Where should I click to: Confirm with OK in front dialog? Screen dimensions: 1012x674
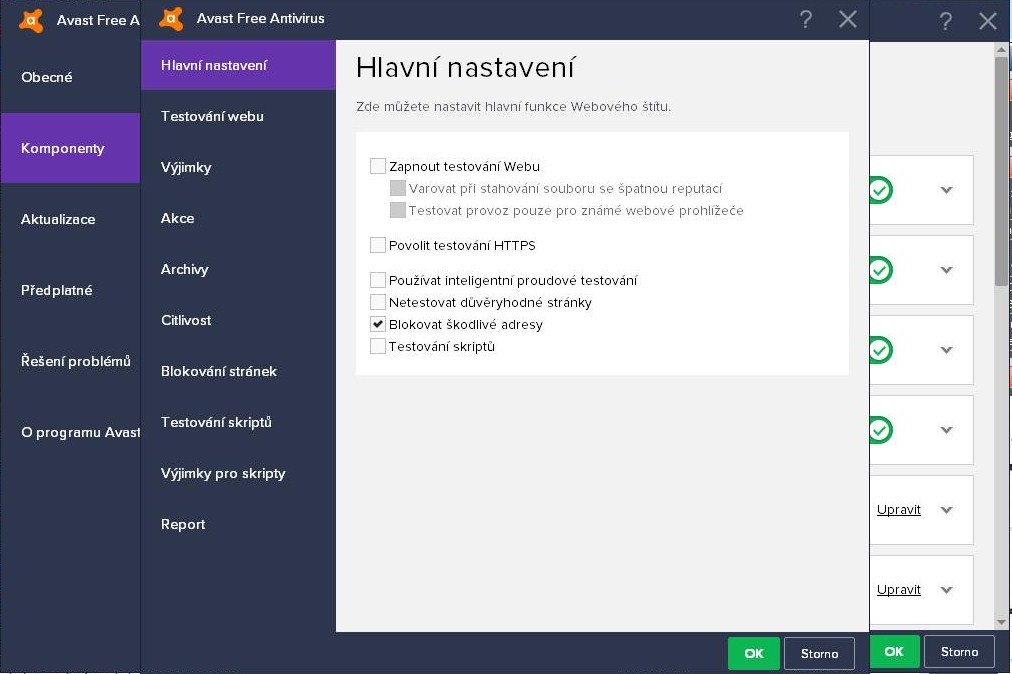[754, 653]
